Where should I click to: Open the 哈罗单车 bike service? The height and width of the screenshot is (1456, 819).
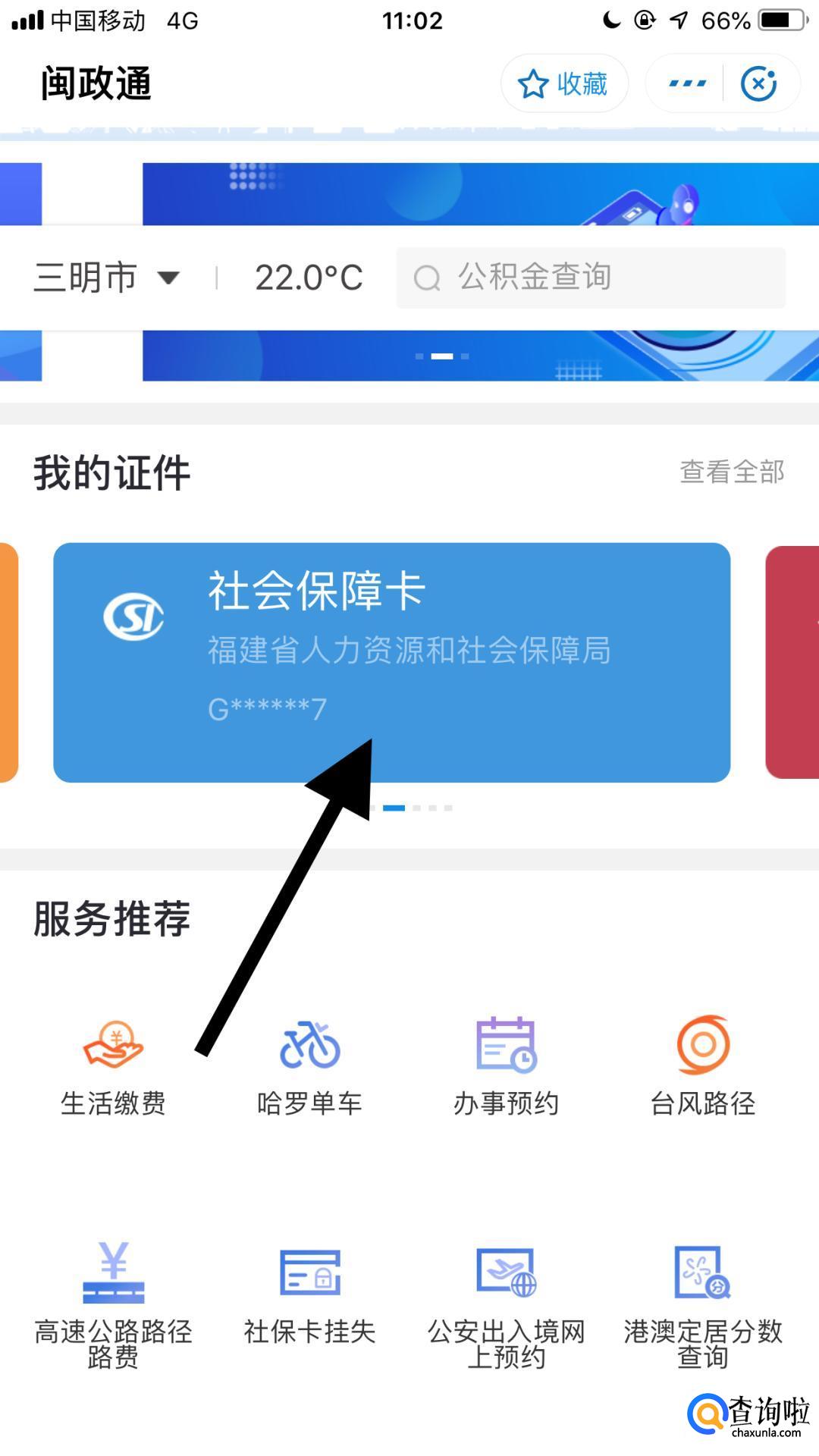click(x=309, y=1045)
